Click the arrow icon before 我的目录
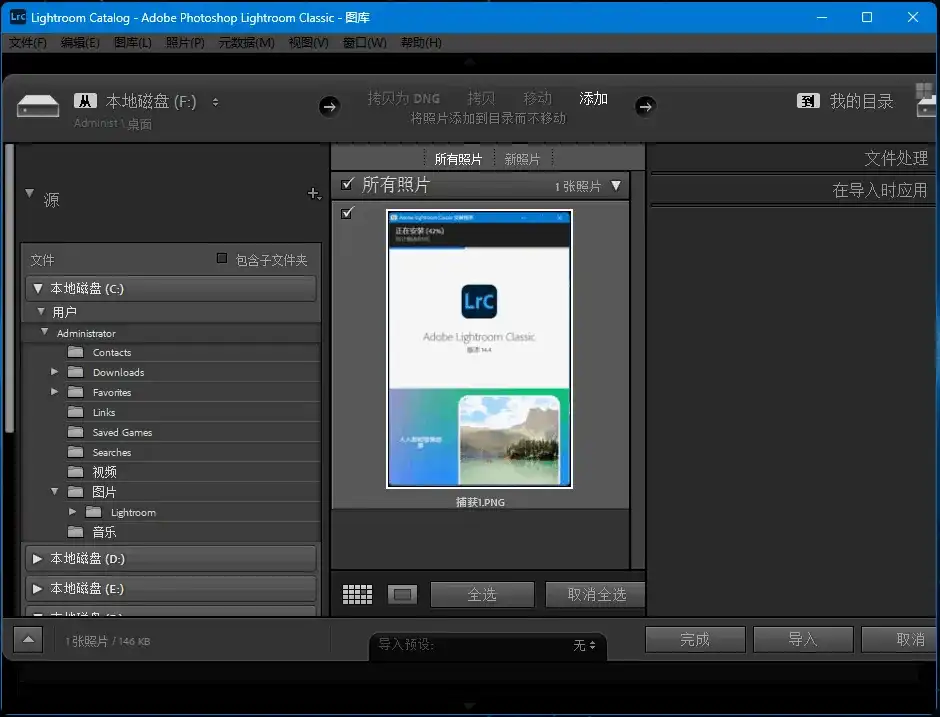940x717 pixels. click(645, 106)
